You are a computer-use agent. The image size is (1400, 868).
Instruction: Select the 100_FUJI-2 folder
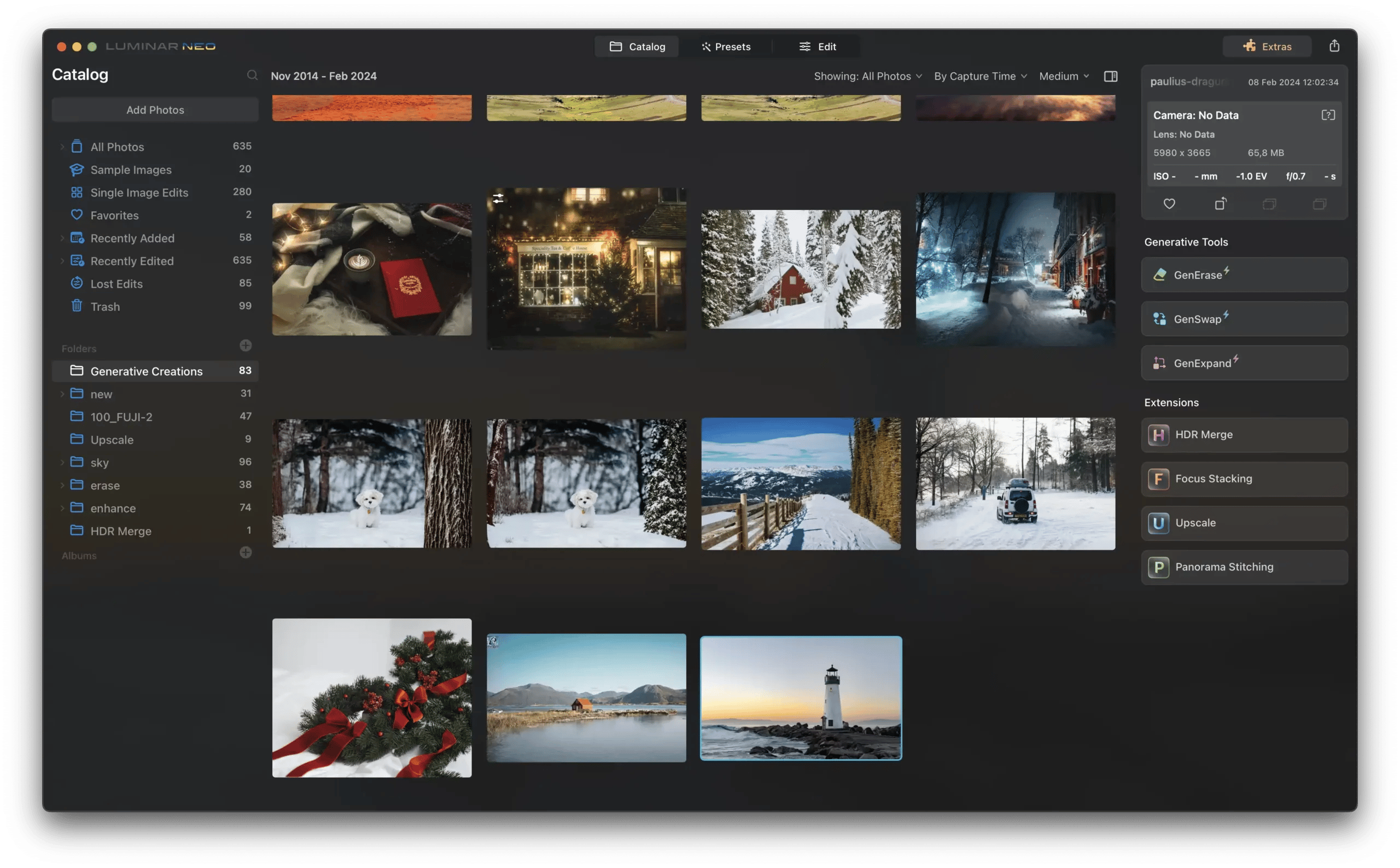(155, 417)
